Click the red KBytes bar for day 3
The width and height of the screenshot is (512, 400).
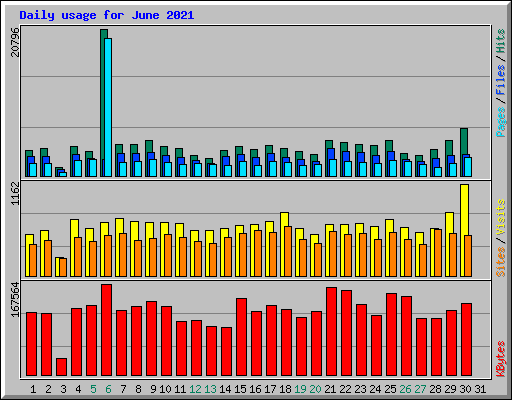pyautogui.click(x=61, y=367)
